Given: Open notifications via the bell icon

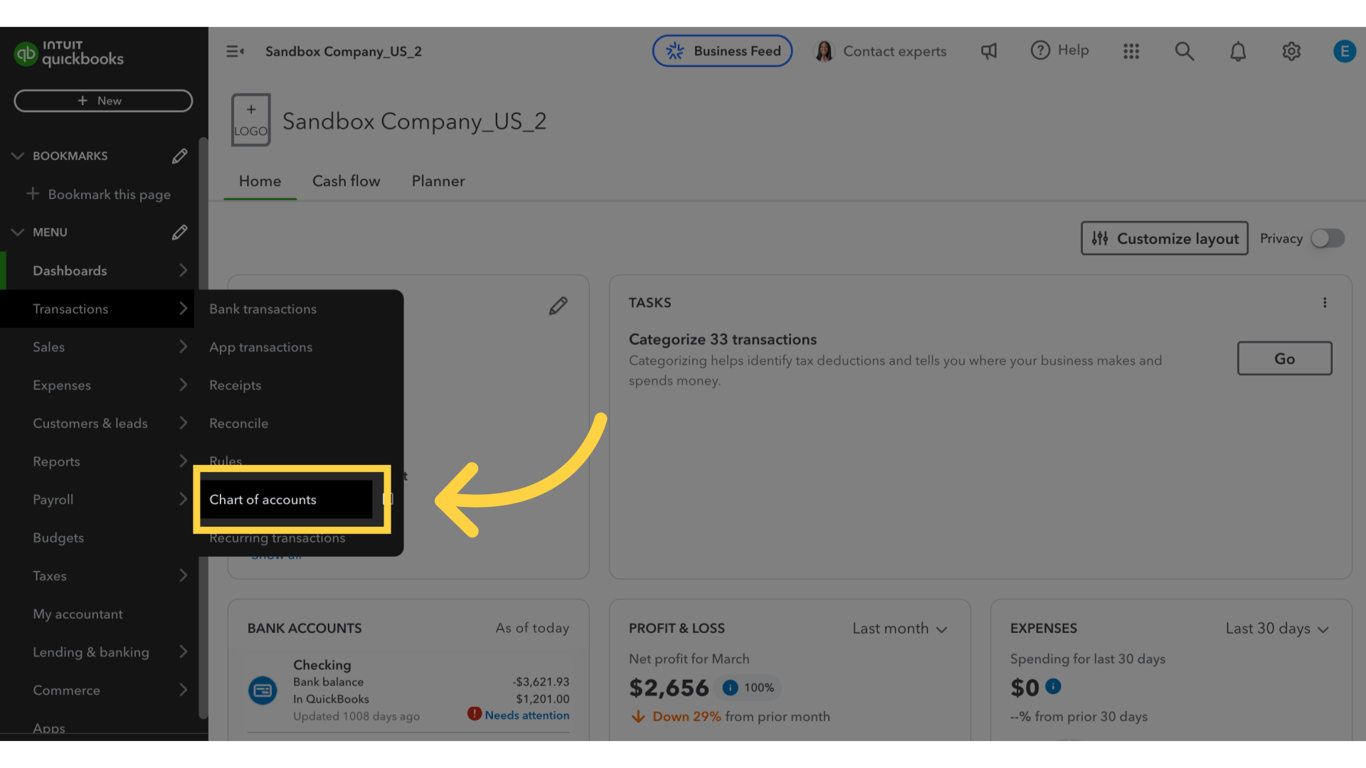Looking at the screenshot, I should 1237,50.
